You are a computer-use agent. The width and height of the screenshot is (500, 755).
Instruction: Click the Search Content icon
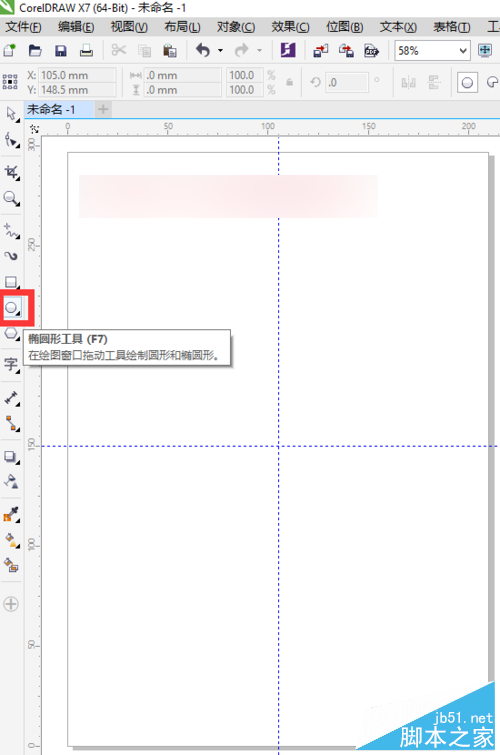point(288,50)
